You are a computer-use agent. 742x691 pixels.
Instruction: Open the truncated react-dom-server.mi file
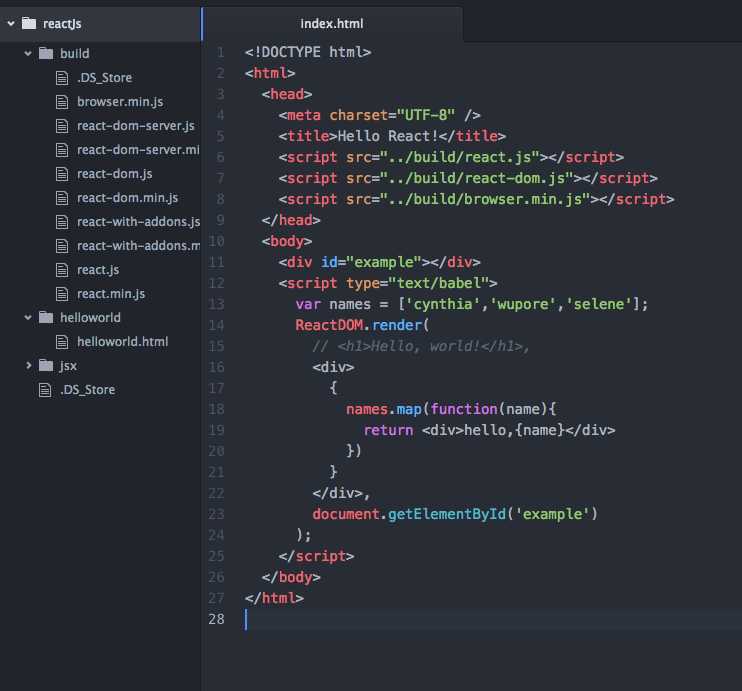(x=138, y=150)
